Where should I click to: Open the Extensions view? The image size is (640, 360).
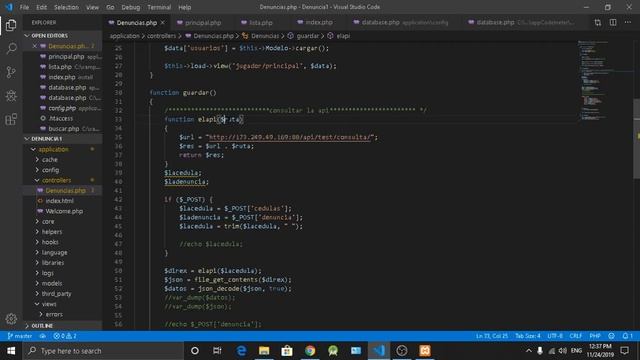pyautogui.click(x=11, y=119)
